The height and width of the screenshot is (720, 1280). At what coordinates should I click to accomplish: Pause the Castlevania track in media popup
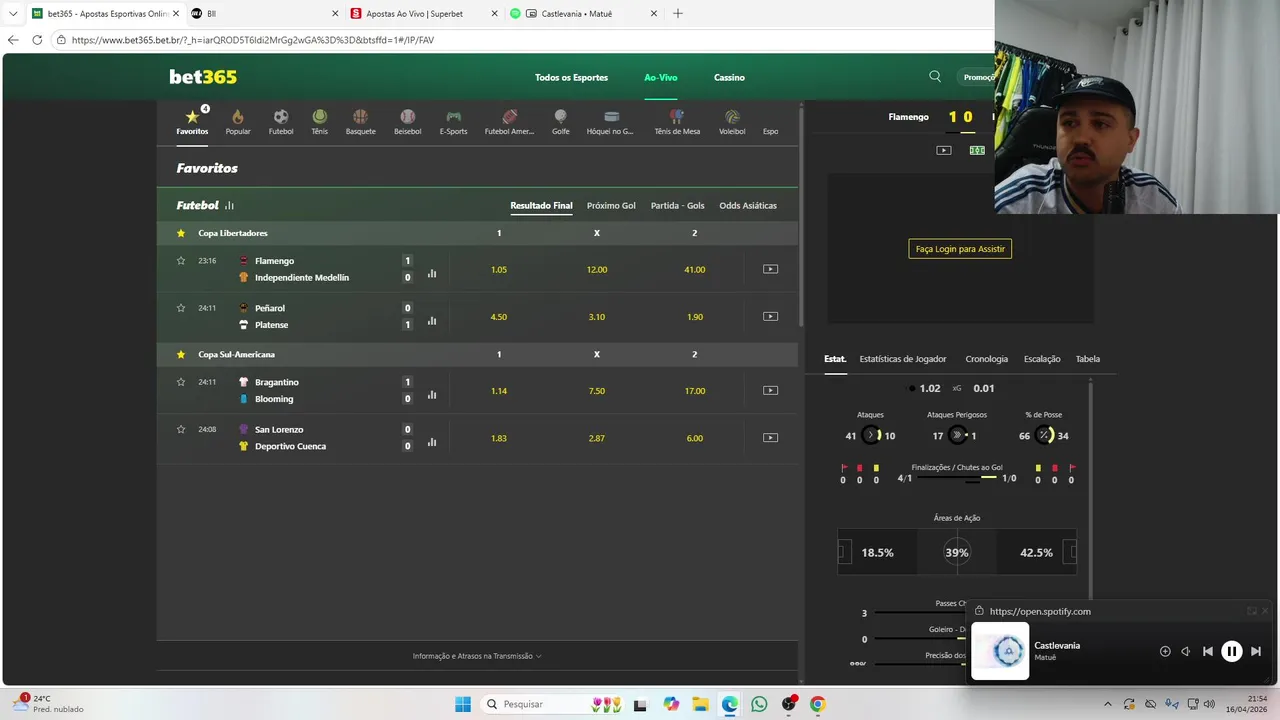[x=1231, y=651]
